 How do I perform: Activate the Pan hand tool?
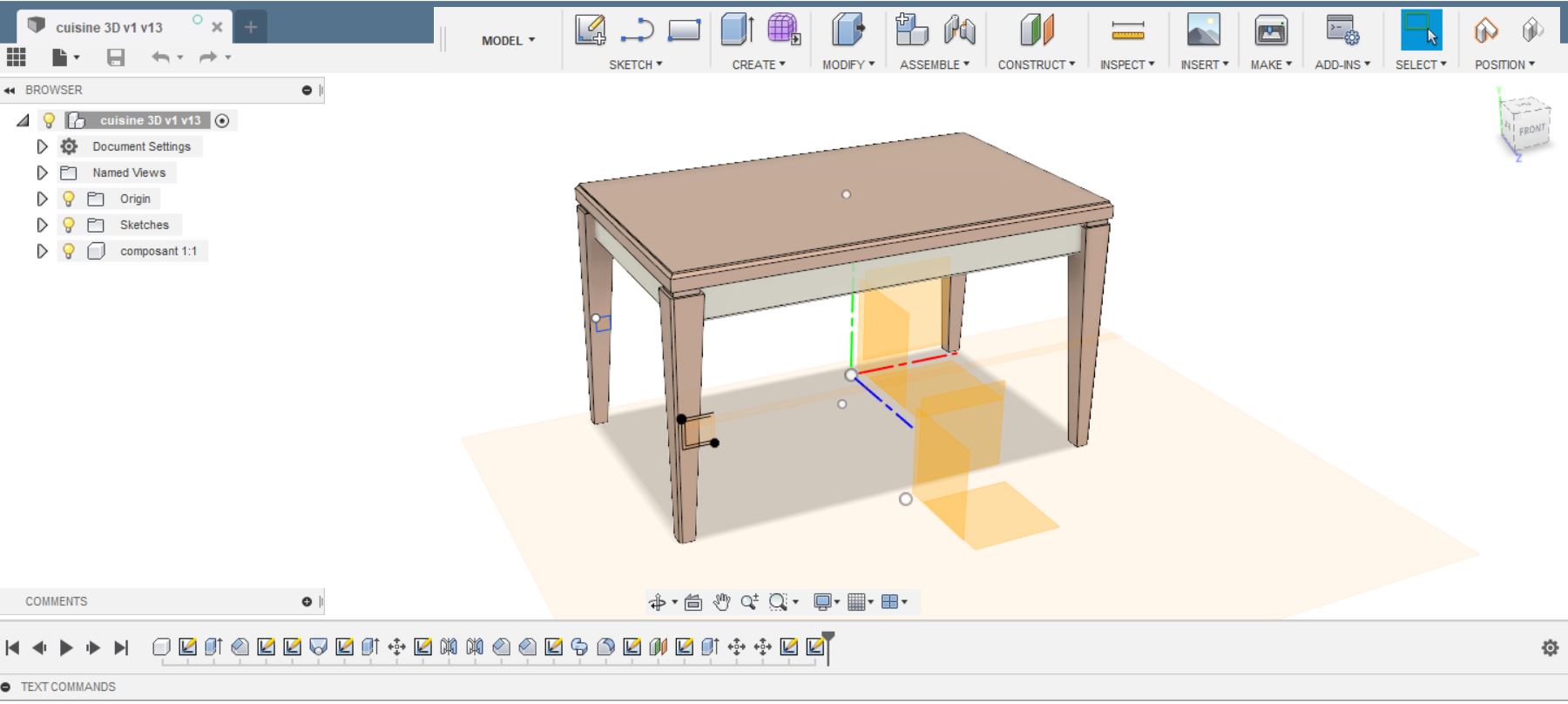tap(721, 602)
